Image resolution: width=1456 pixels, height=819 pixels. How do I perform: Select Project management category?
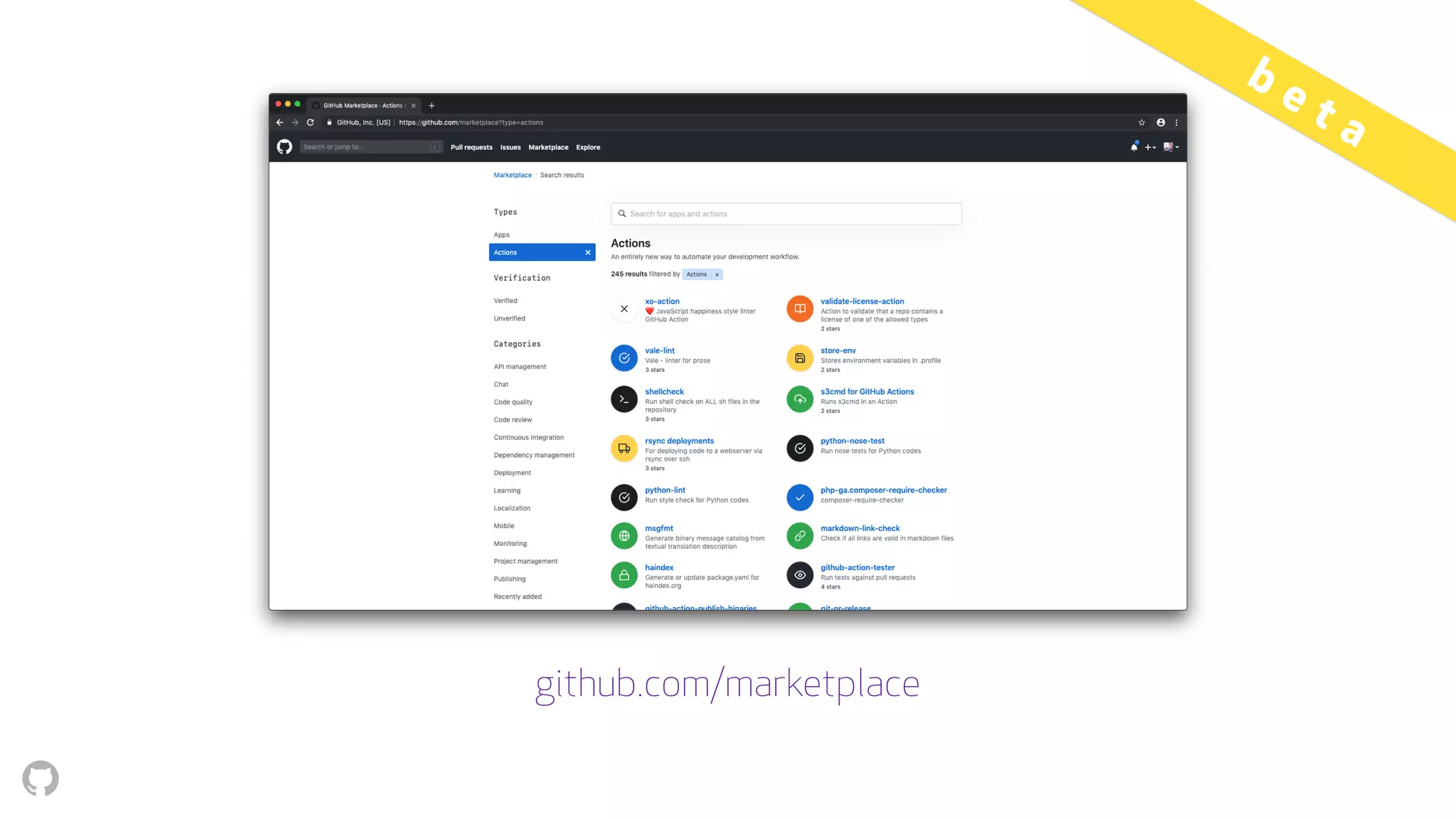[x=525, y=562]
